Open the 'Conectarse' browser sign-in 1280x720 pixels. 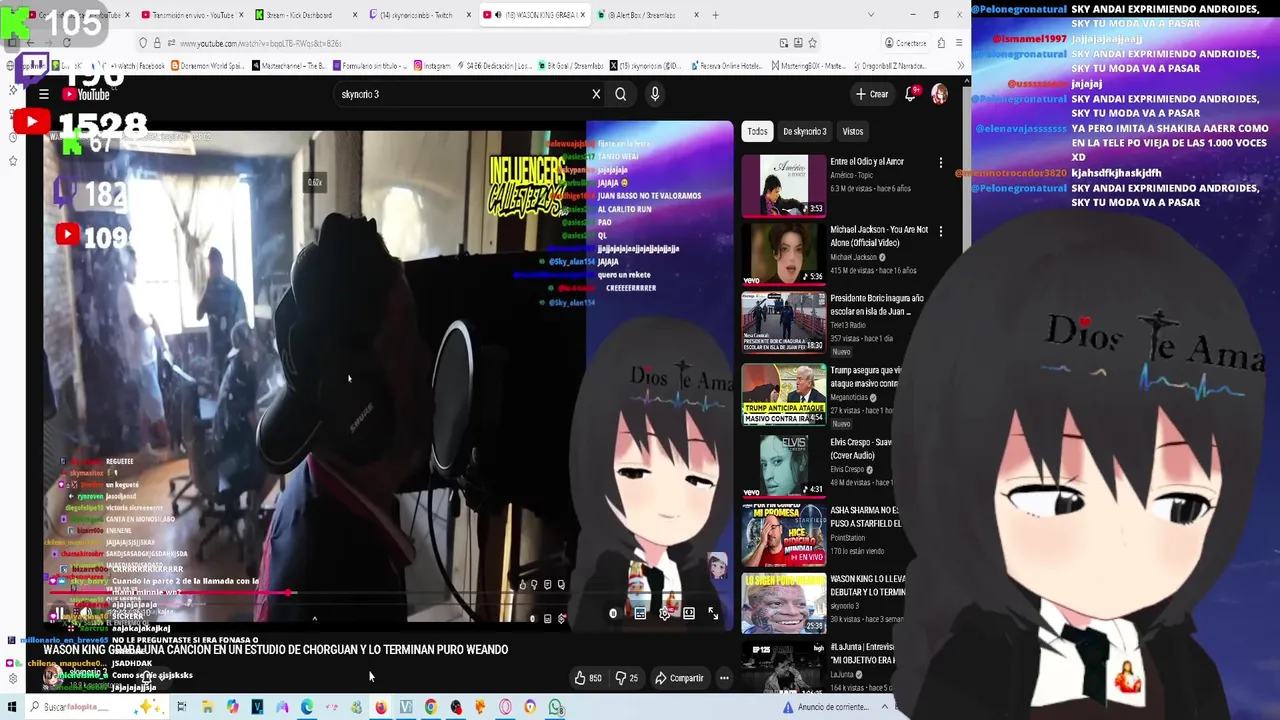tap(906, 43)
